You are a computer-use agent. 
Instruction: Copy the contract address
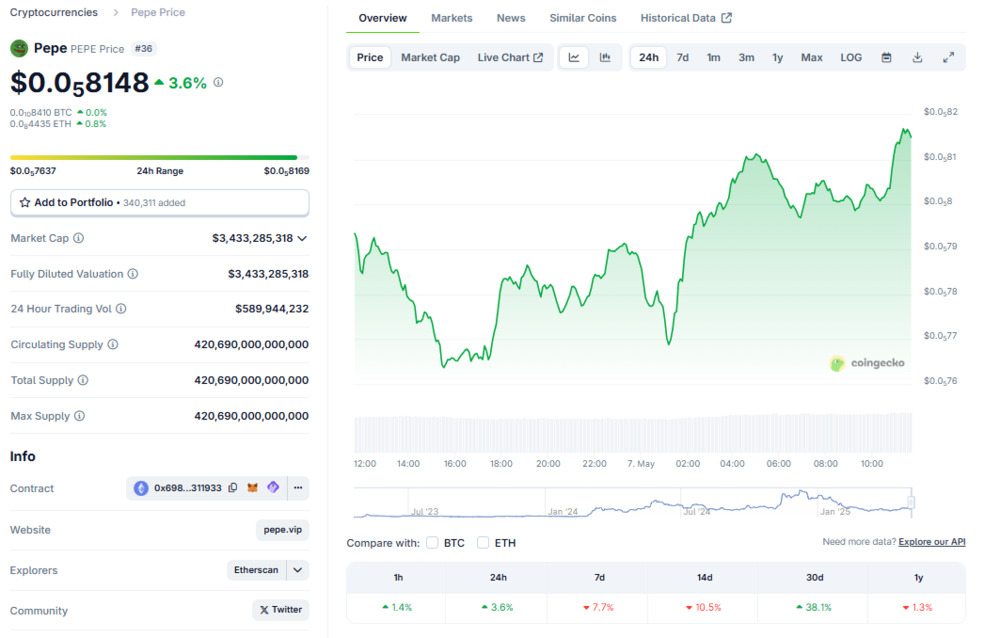click(x=233, y=488)
